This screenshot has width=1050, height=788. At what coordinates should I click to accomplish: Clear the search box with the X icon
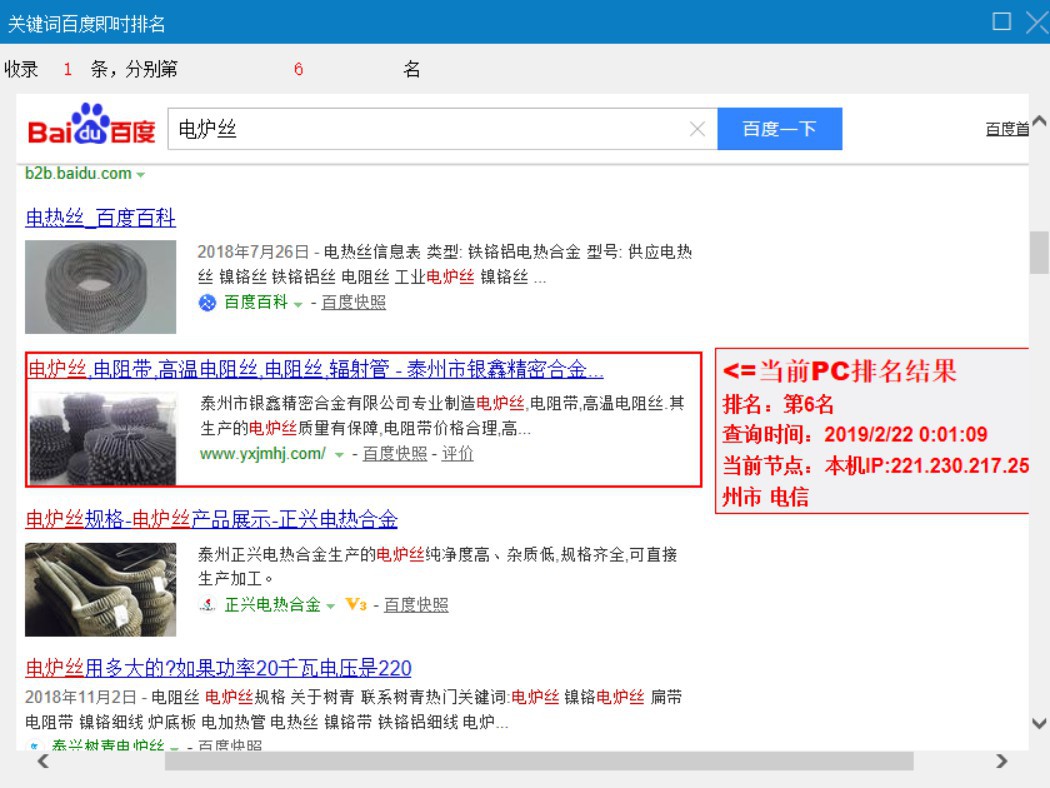point(697,129)
